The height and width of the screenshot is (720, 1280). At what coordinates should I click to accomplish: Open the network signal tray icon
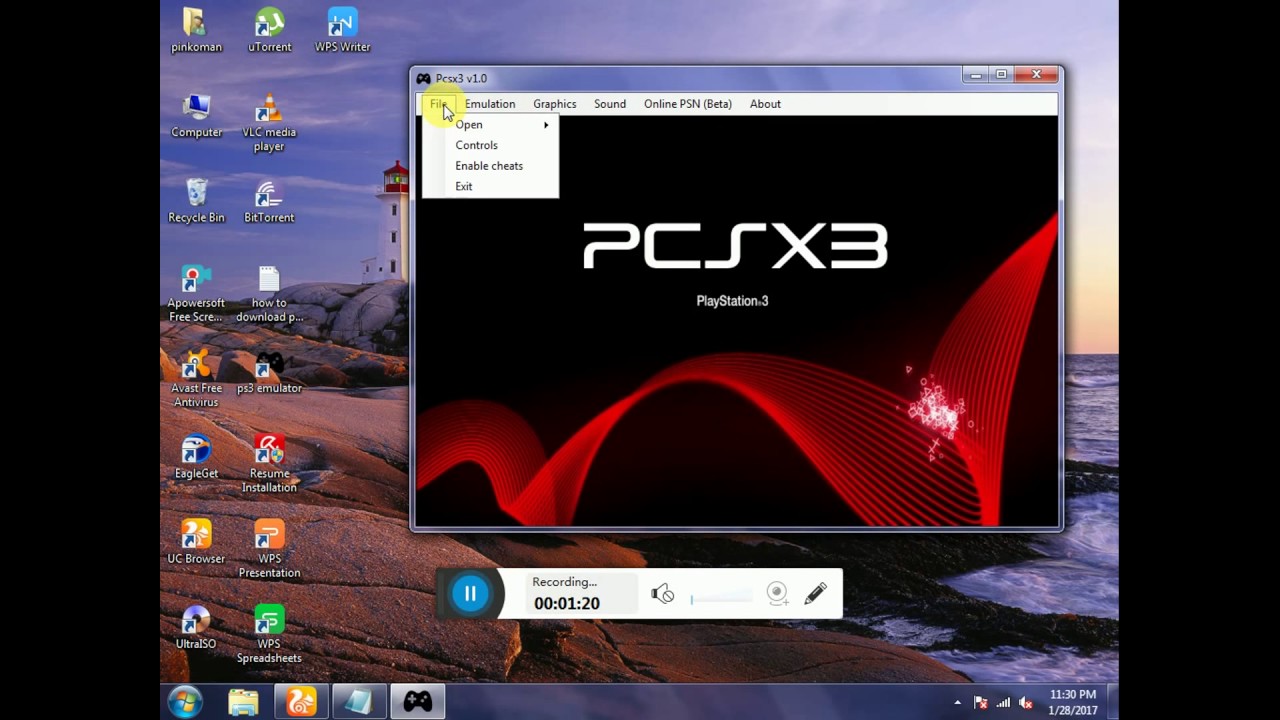point(1003,703)
